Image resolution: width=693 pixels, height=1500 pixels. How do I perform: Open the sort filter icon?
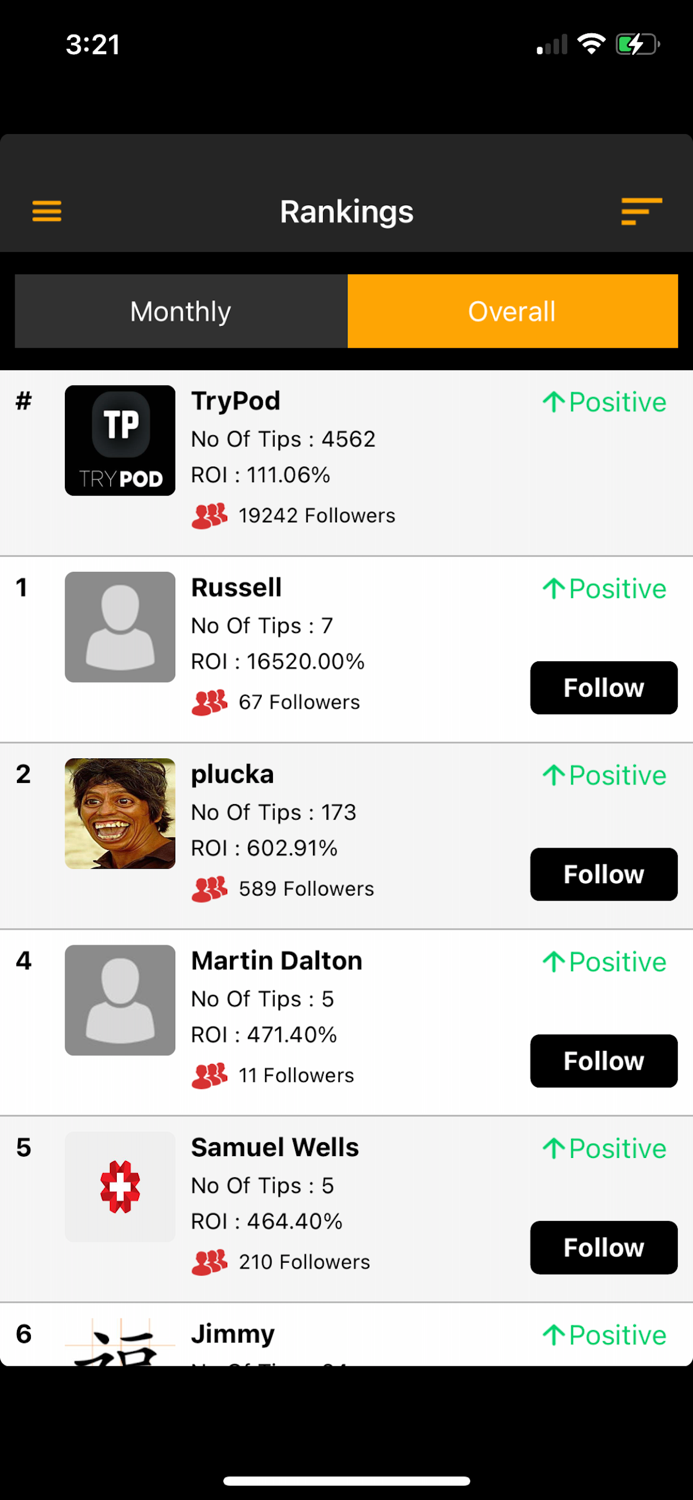click(x=641, y=211)
